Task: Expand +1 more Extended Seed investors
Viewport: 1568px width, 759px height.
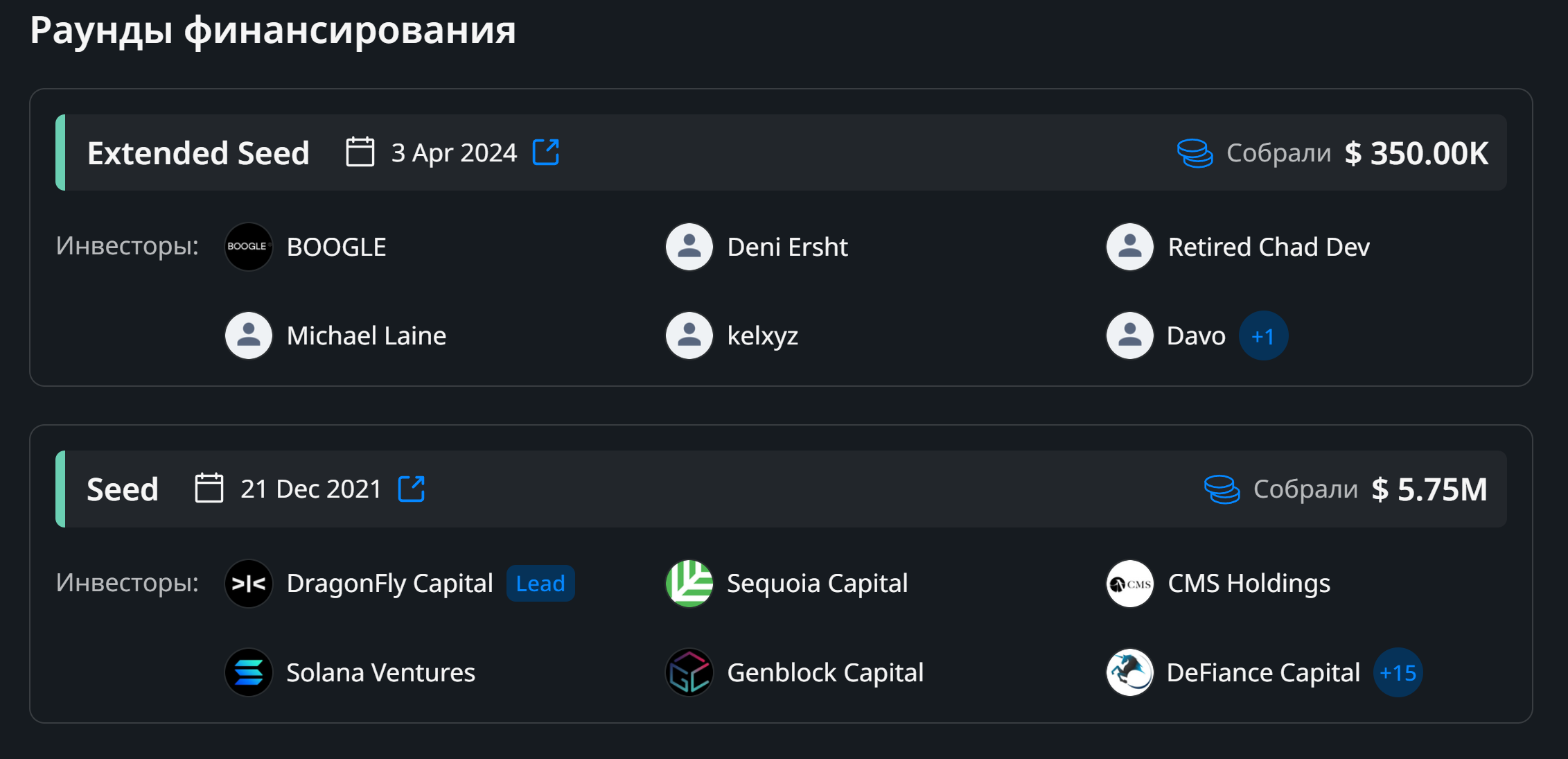Action: (1263, 336)
